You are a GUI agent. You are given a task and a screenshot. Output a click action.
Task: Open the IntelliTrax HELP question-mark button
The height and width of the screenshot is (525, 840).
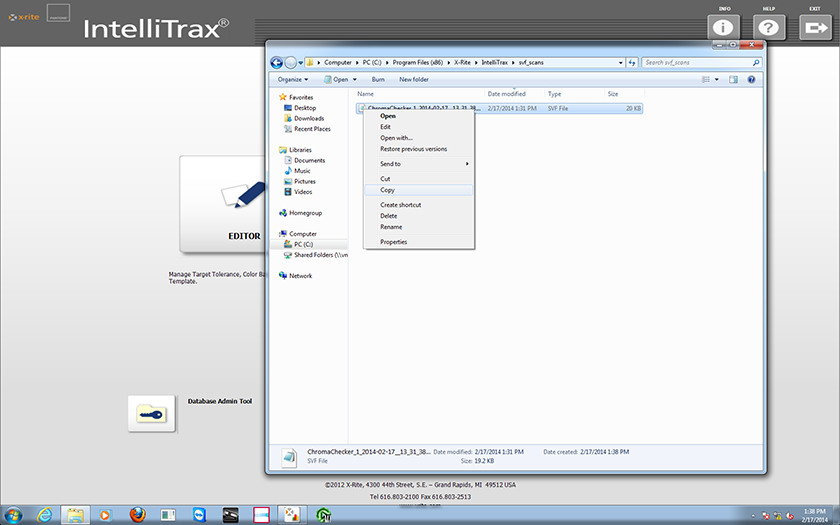point(769,27)
